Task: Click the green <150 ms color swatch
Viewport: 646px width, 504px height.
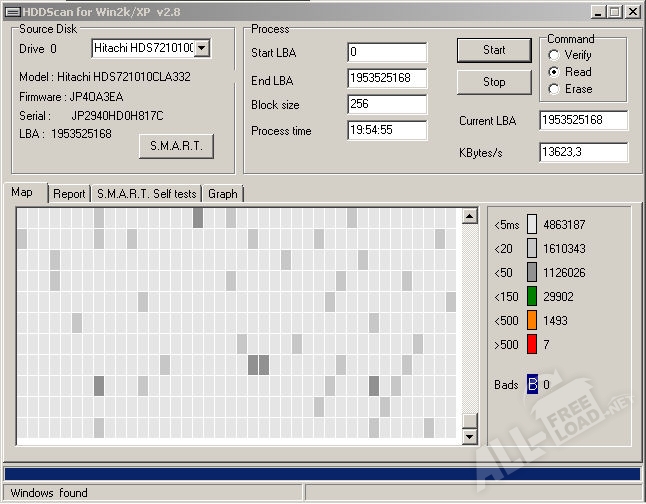Action: [532, 296]
